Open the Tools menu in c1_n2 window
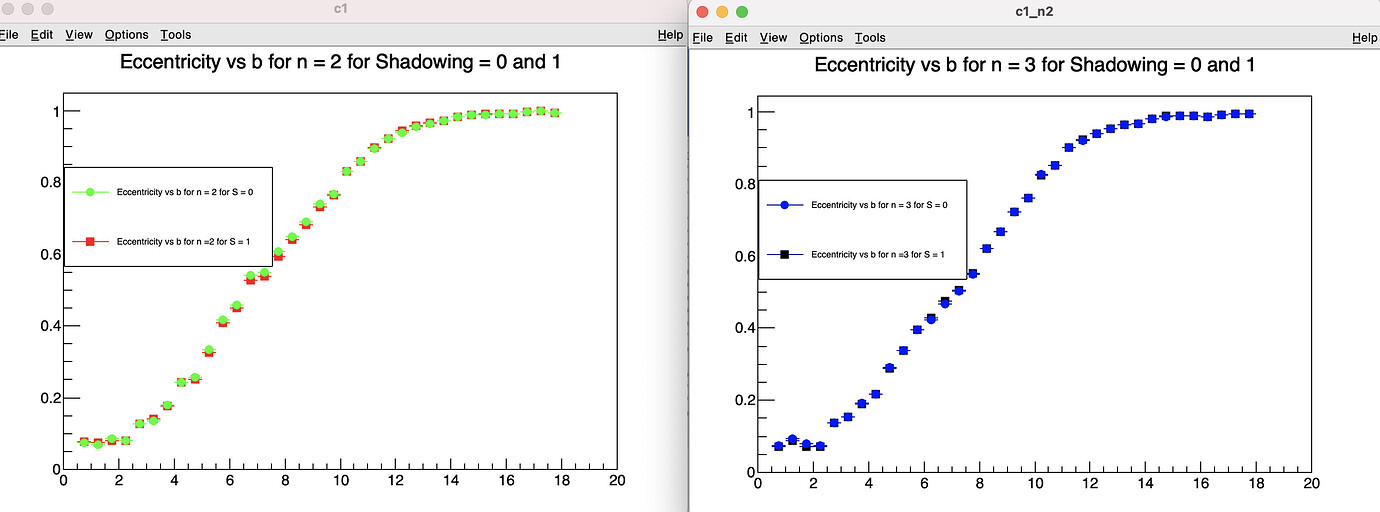 point(871,38)
